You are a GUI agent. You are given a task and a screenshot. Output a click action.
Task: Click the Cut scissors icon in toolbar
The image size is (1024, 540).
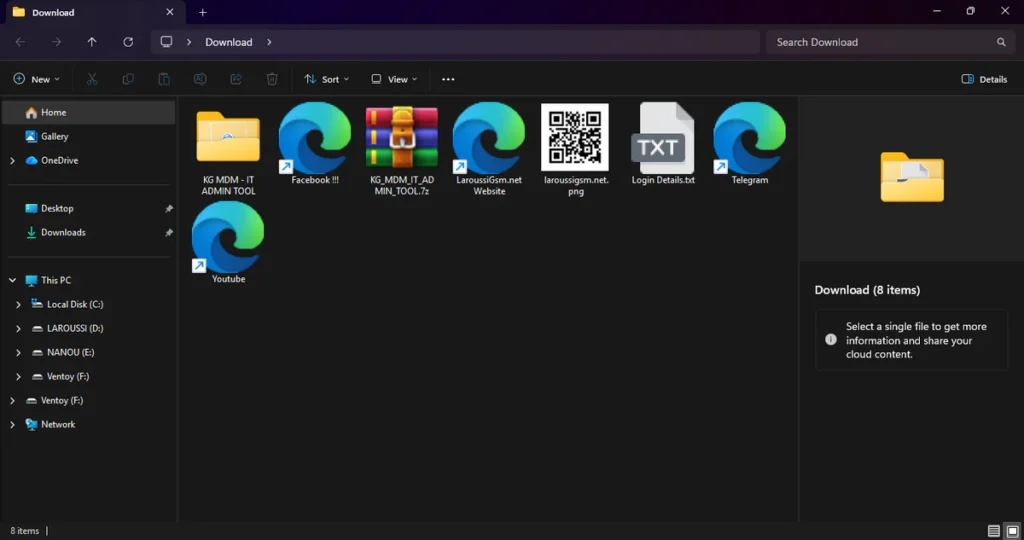pos(92,79)
